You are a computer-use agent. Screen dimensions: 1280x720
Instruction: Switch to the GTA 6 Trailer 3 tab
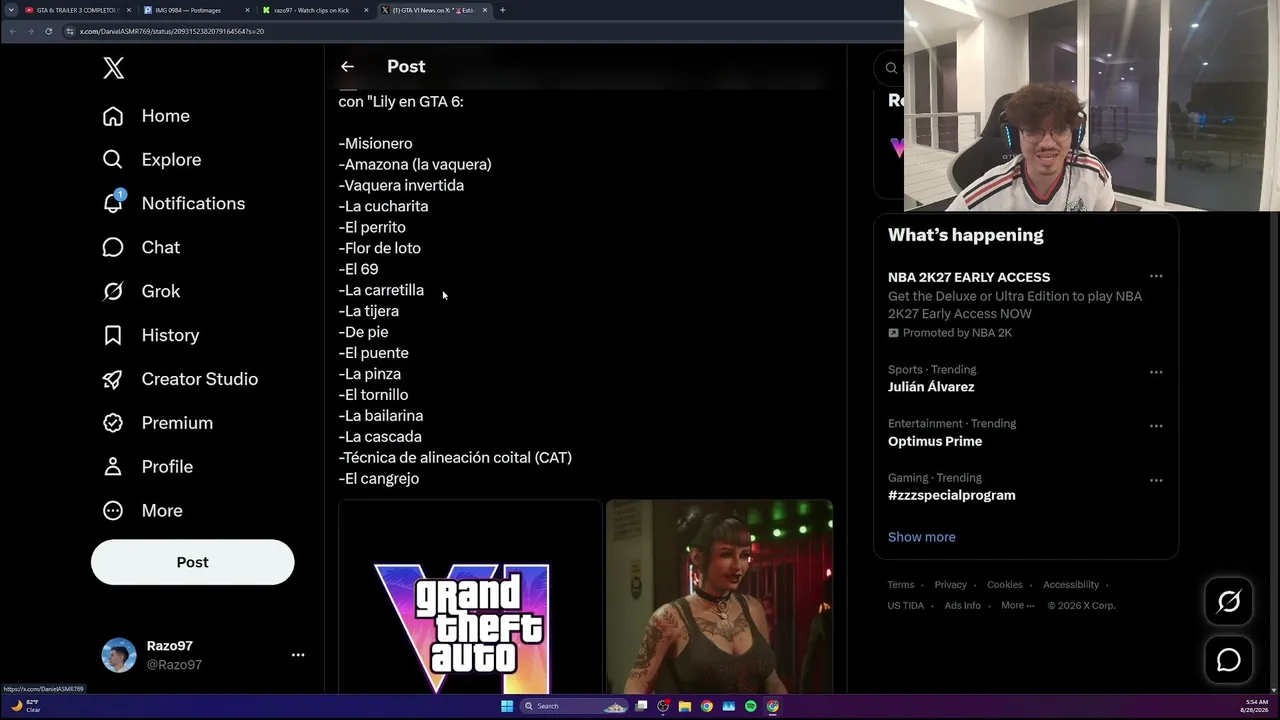75,10
